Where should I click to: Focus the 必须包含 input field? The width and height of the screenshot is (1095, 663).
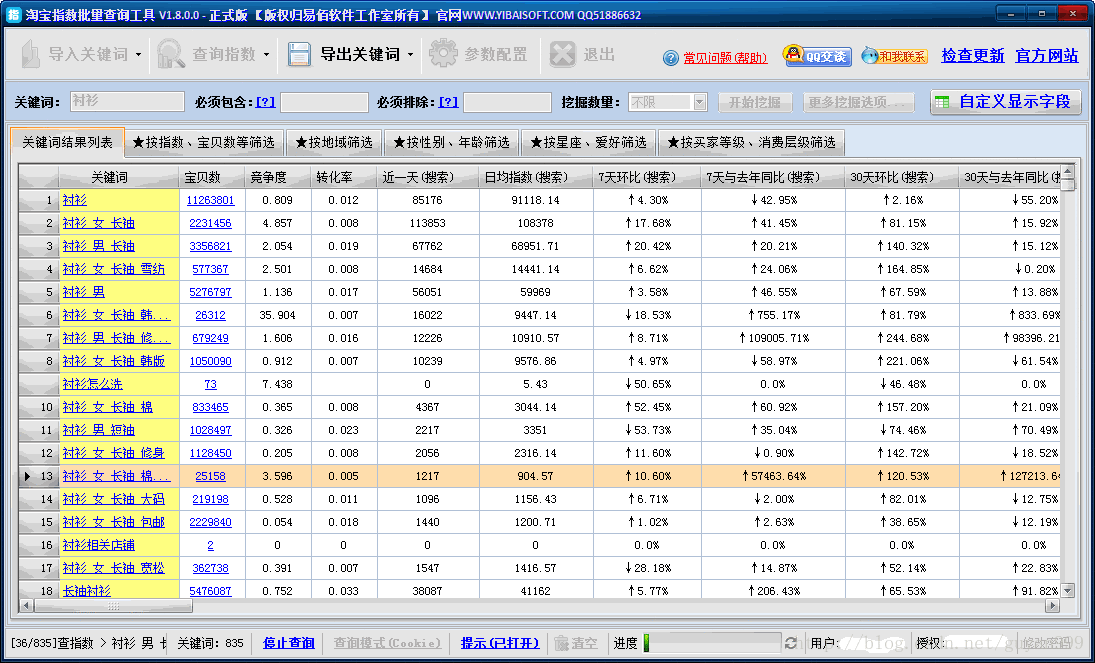pyautogui.click(x=324, y=102)
